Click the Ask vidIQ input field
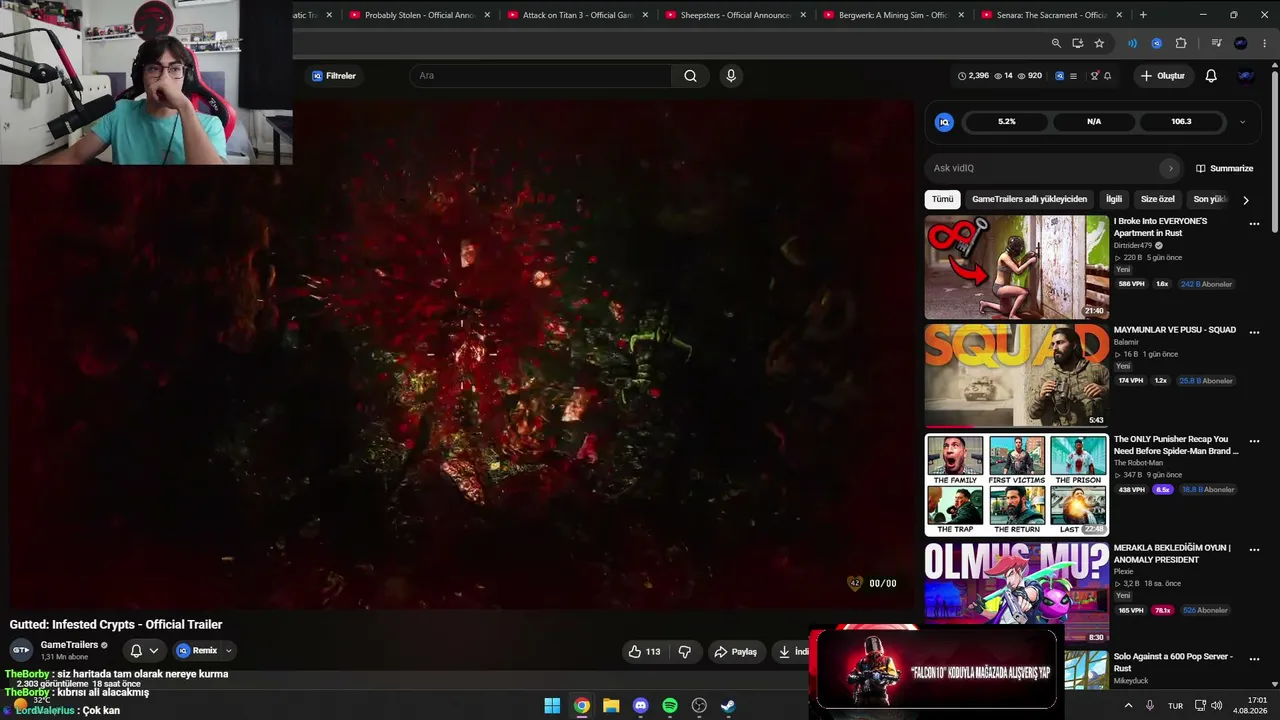The height and width of the screenshot is (720, 1280). (x=1043, y=168)
